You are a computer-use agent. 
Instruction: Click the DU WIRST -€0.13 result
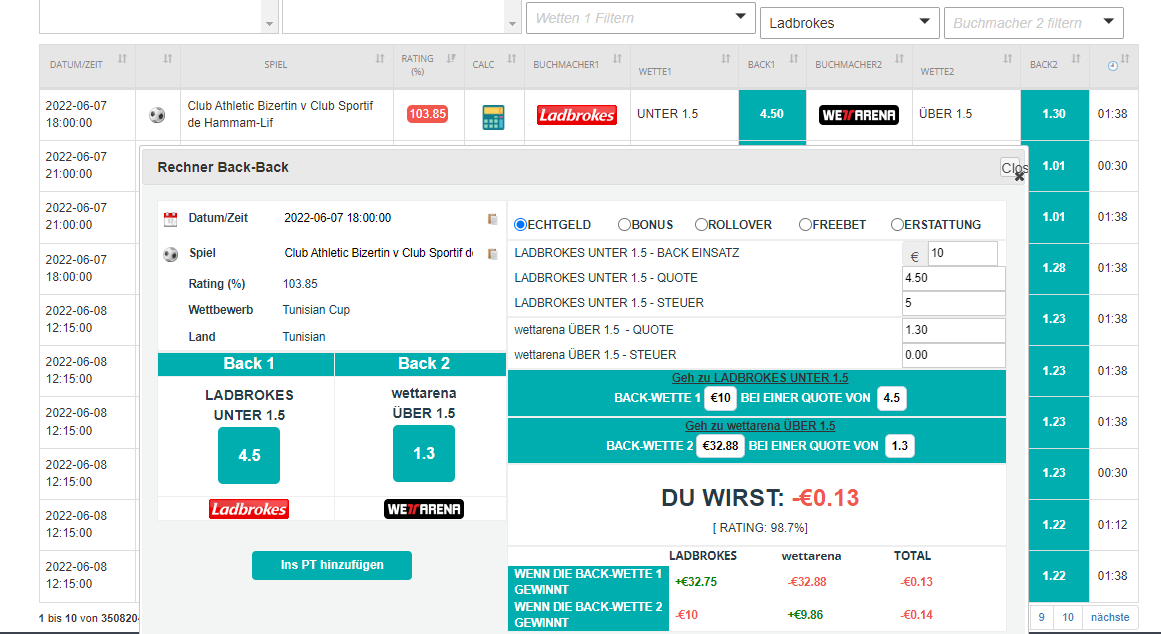click(760, 498)
